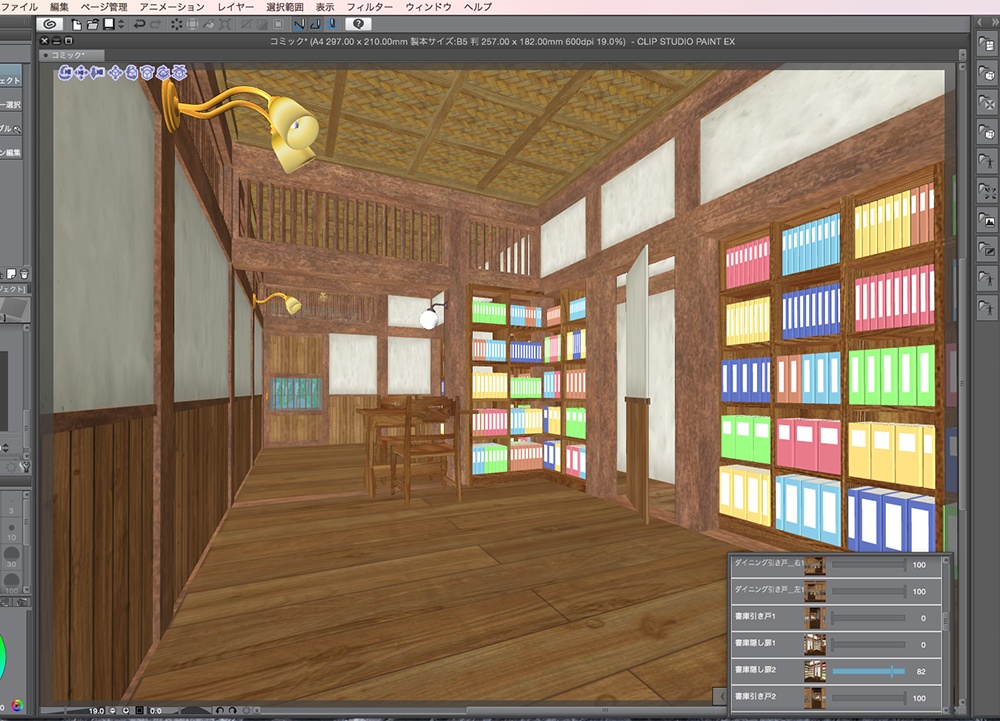
Task: Click the 書庫引き戸1 part thumbnail
Action: pos(815,617)
